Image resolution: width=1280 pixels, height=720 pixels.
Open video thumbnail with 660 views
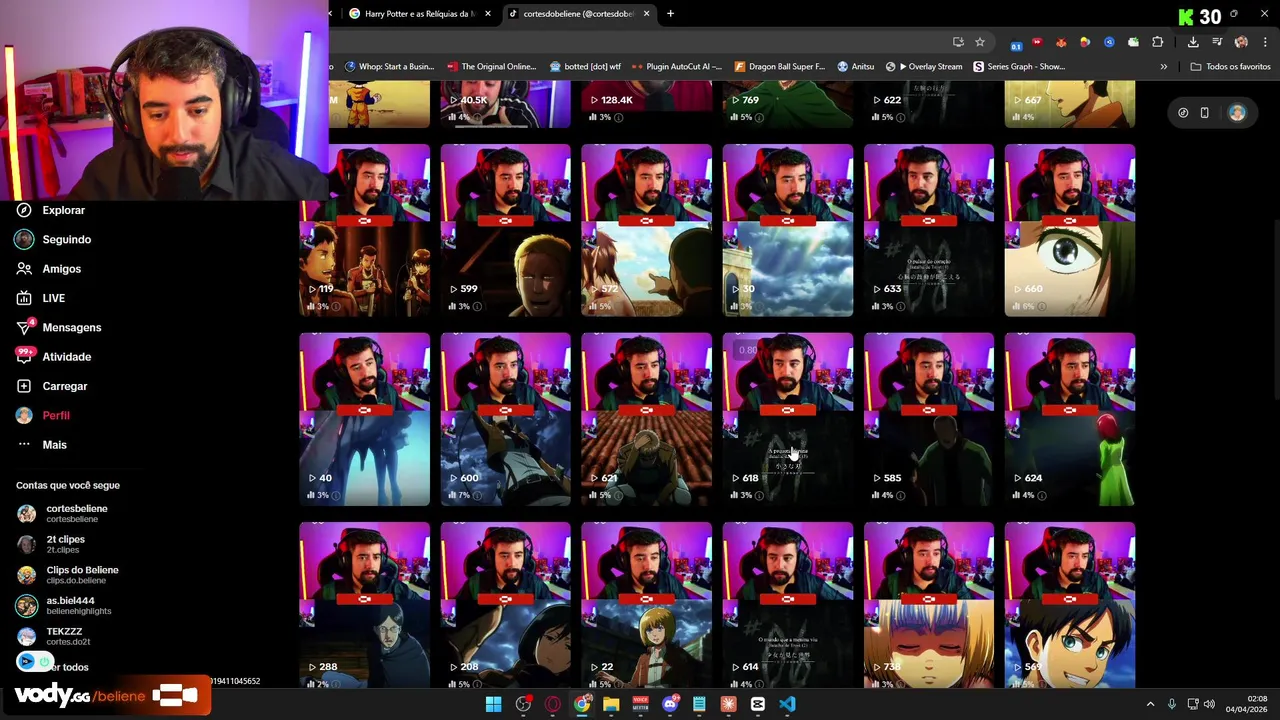(x=1070, y=230)
